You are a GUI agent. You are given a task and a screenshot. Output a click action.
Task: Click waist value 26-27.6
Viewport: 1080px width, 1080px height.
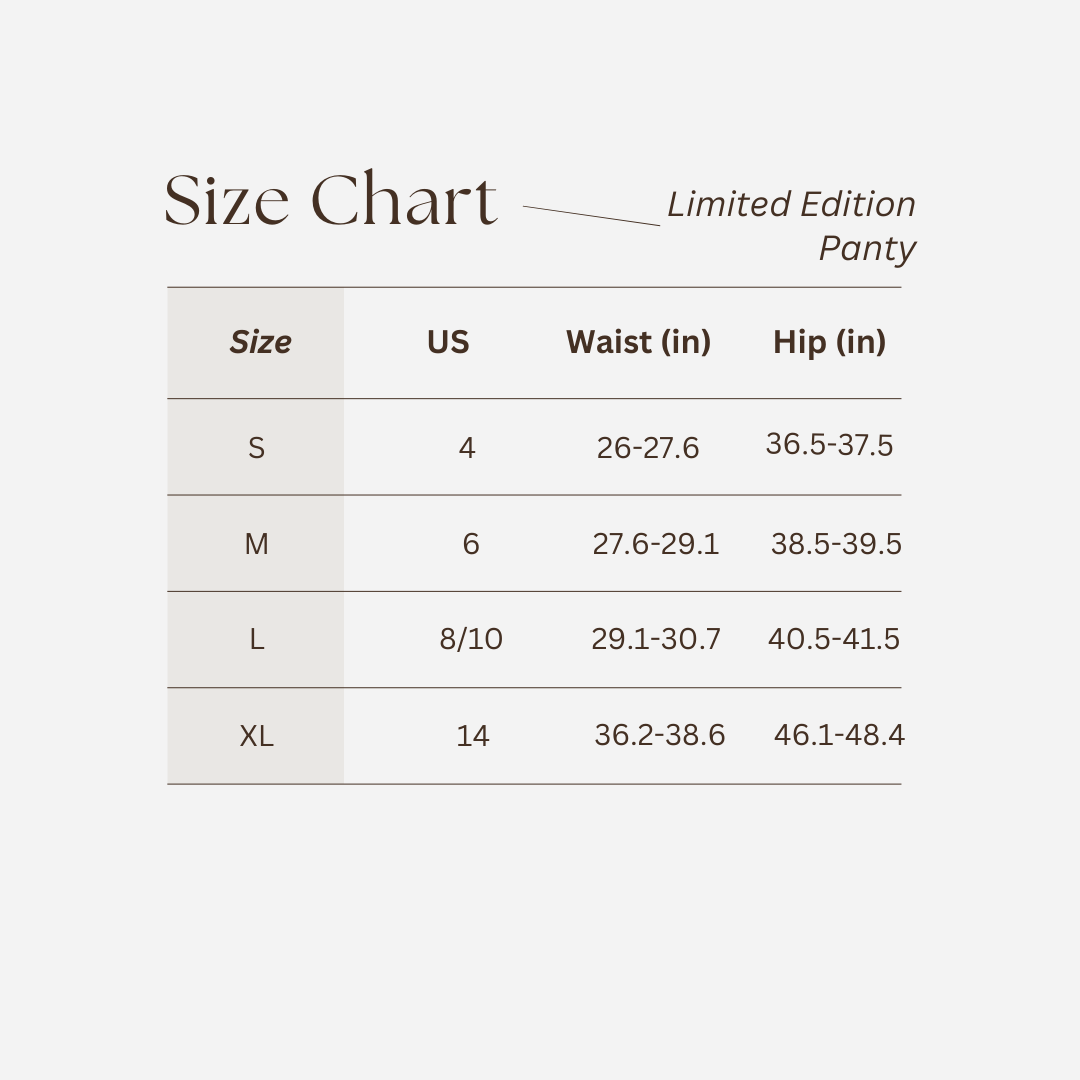(648, 448)
